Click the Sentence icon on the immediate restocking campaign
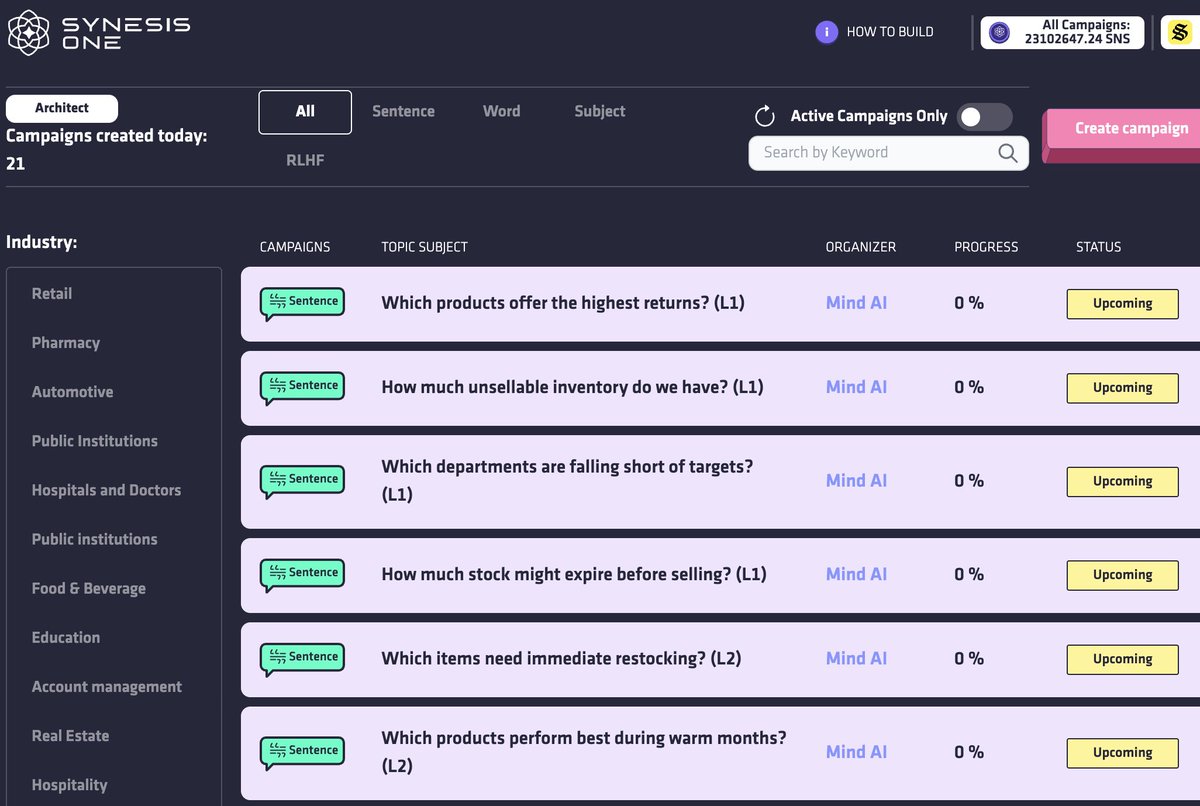Viewport: 1200px width, 806px height. click(x=302, y=657)
